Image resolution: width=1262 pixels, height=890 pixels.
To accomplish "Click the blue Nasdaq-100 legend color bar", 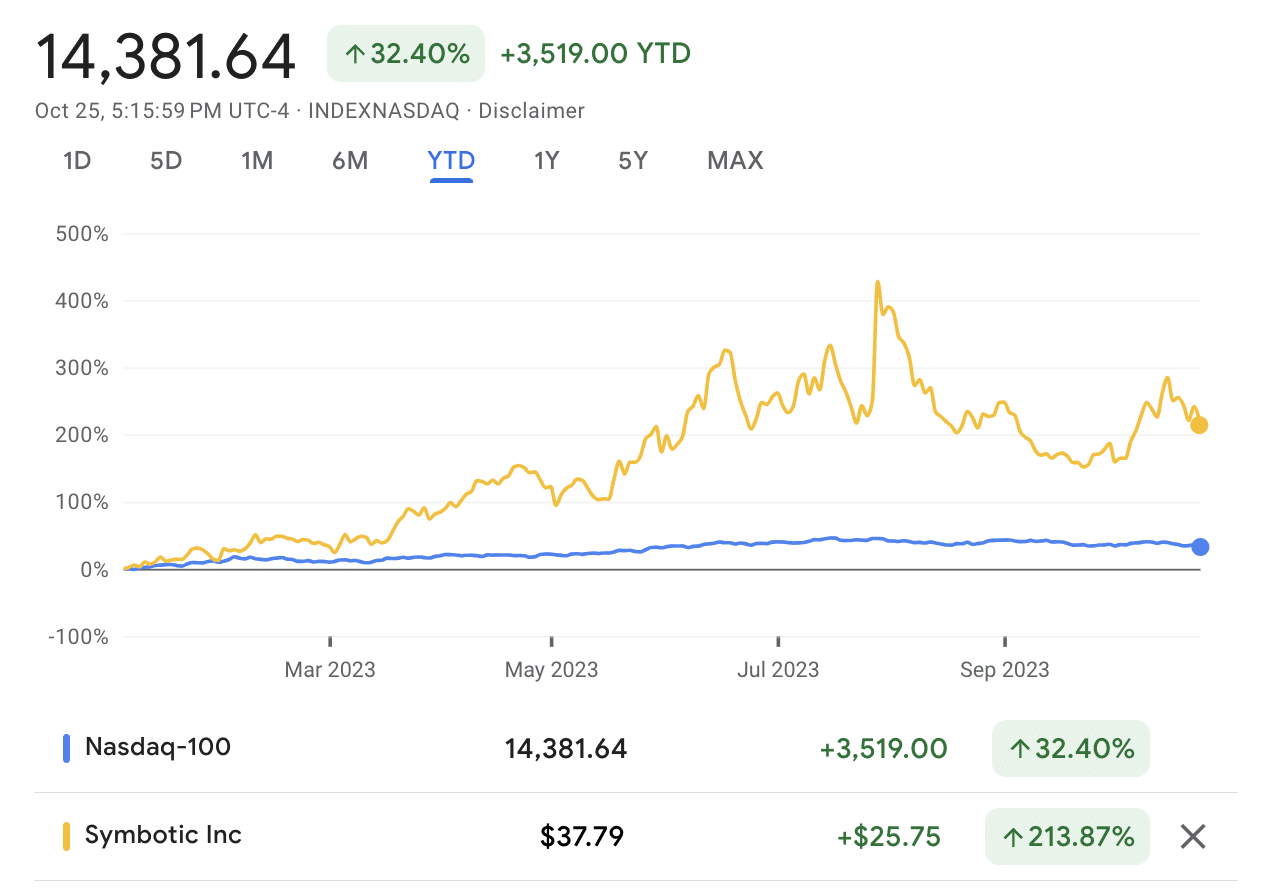I will (66, 748).
